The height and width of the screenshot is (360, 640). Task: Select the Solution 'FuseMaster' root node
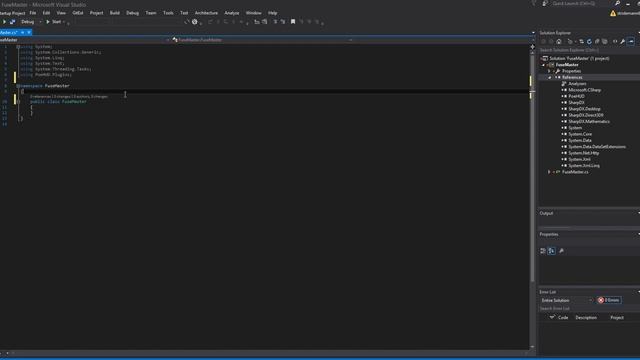click(579, 58)
